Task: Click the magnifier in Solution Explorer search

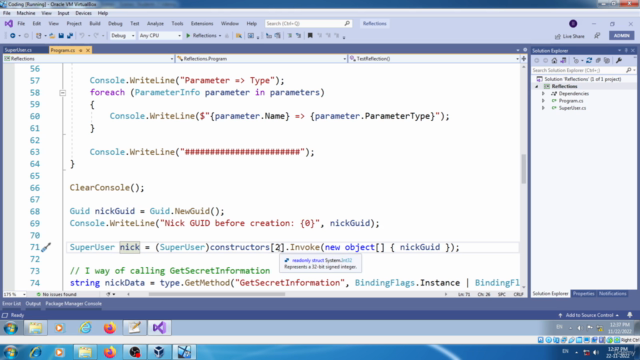Action: pos(629,70)
